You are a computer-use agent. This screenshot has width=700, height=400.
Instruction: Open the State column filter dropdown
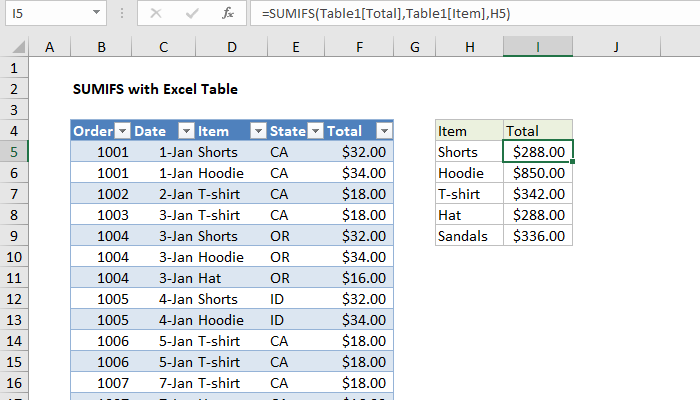click(x=315, y=131)
